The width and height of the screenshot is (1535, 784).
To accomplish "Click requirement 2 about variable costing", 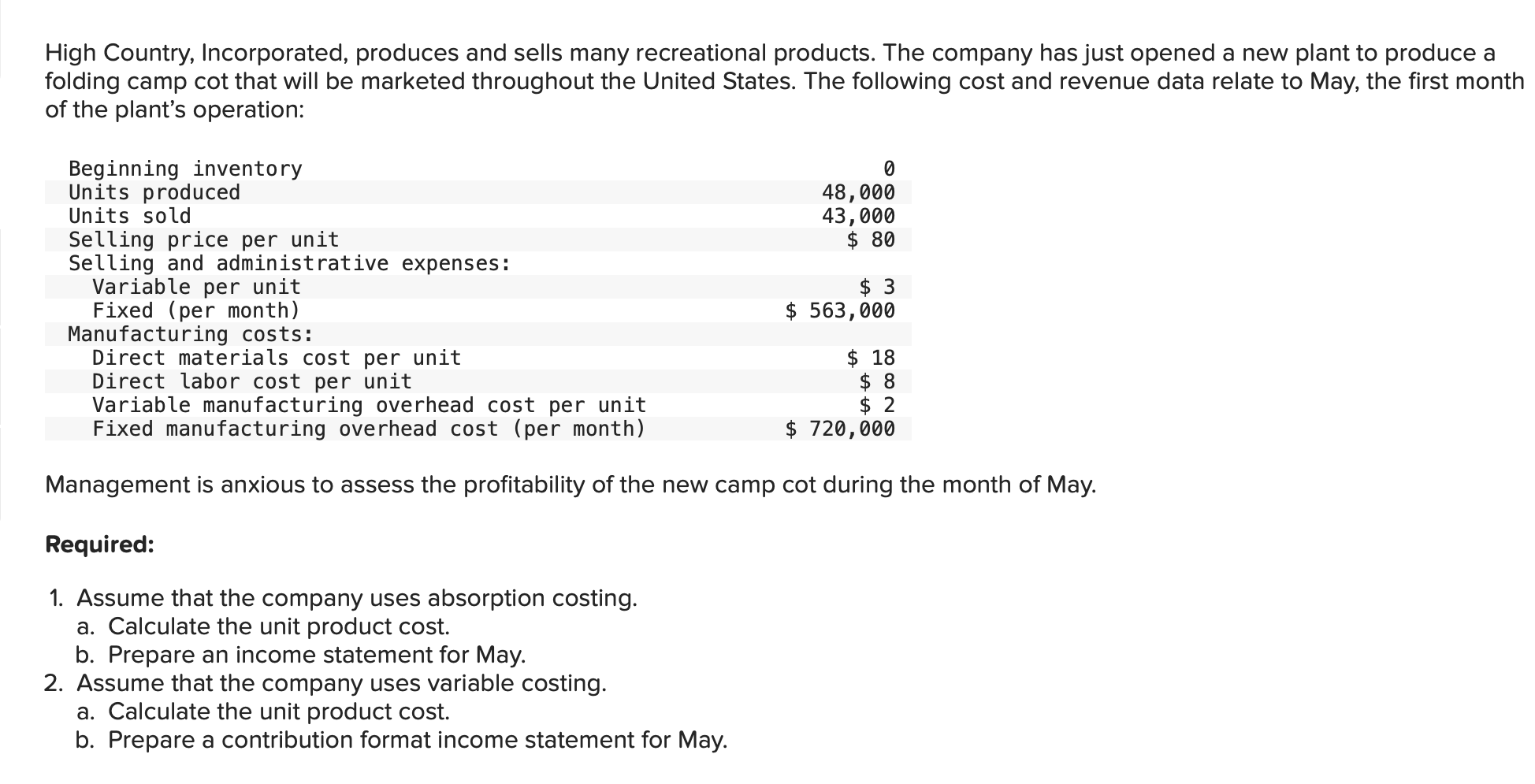I will point(341,683).
